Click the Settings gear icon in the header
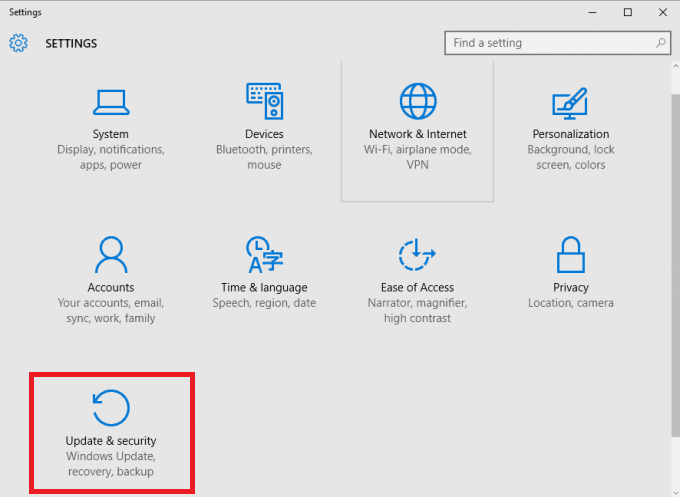This screenshot has height=498, width=680. (x=18, y=43)
